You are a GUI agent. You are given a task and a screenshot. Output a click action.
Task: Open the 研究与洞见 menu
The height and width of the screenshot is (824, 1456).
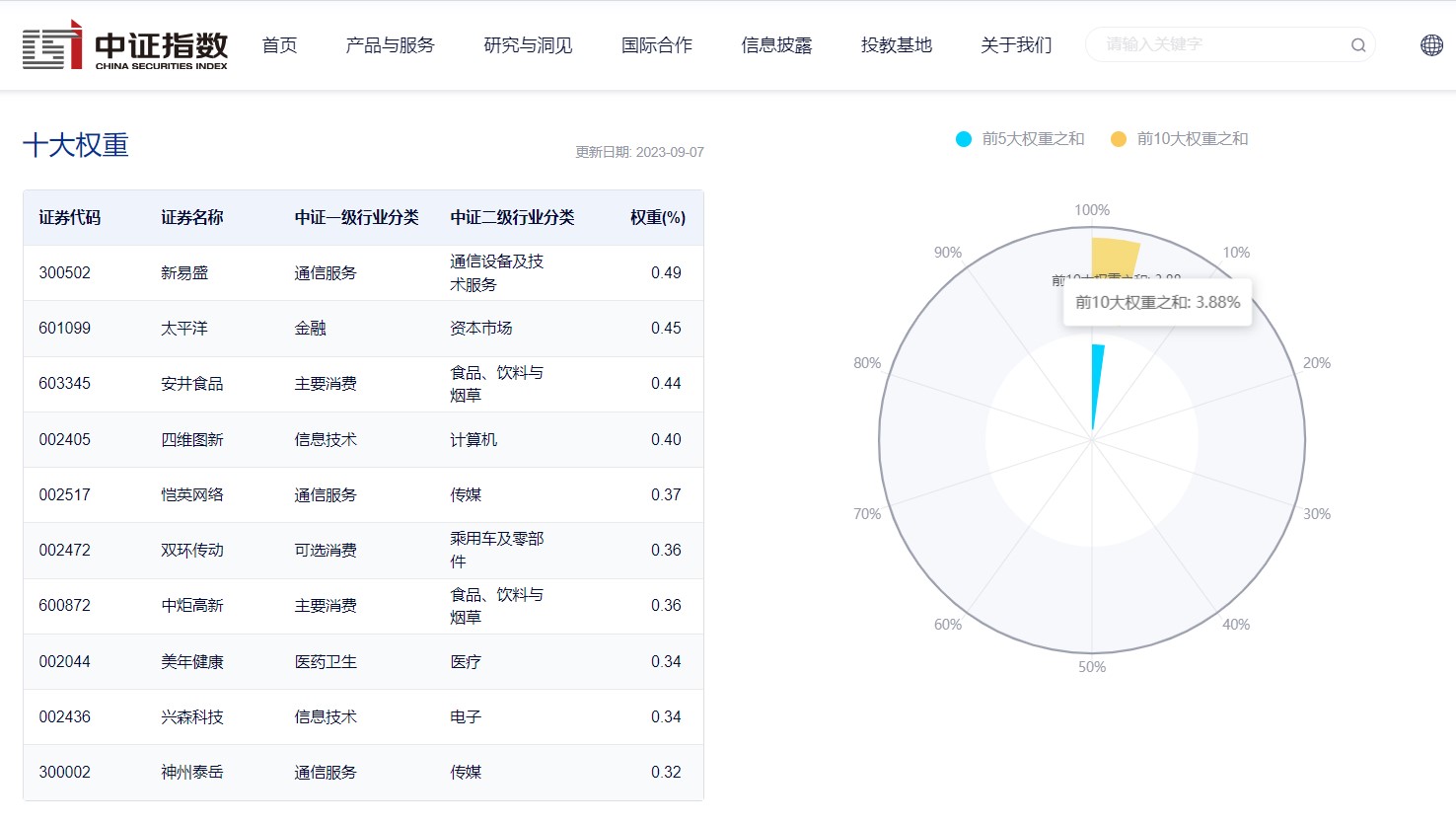point(528,45)
